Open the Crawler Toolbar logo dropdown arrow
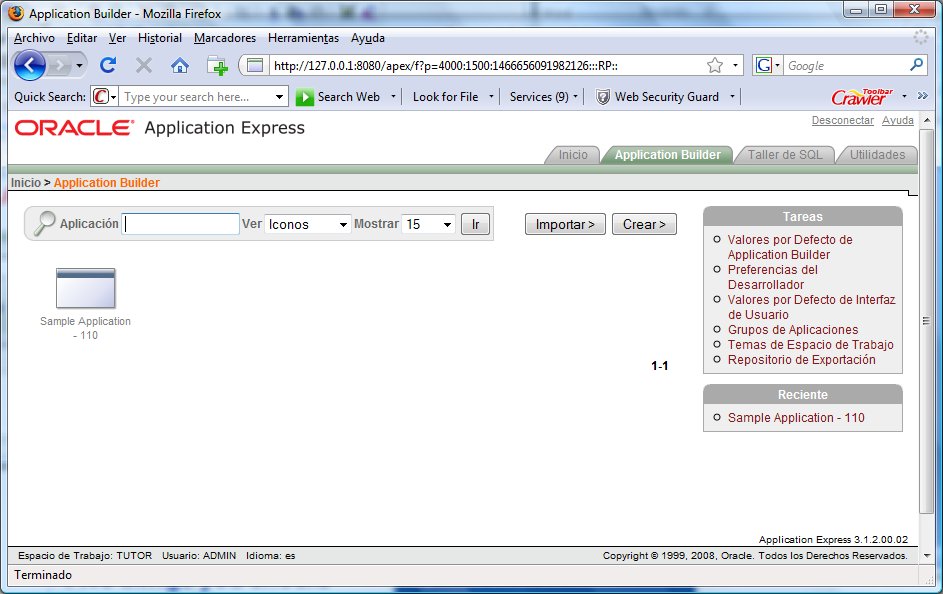 click(904, 96)
